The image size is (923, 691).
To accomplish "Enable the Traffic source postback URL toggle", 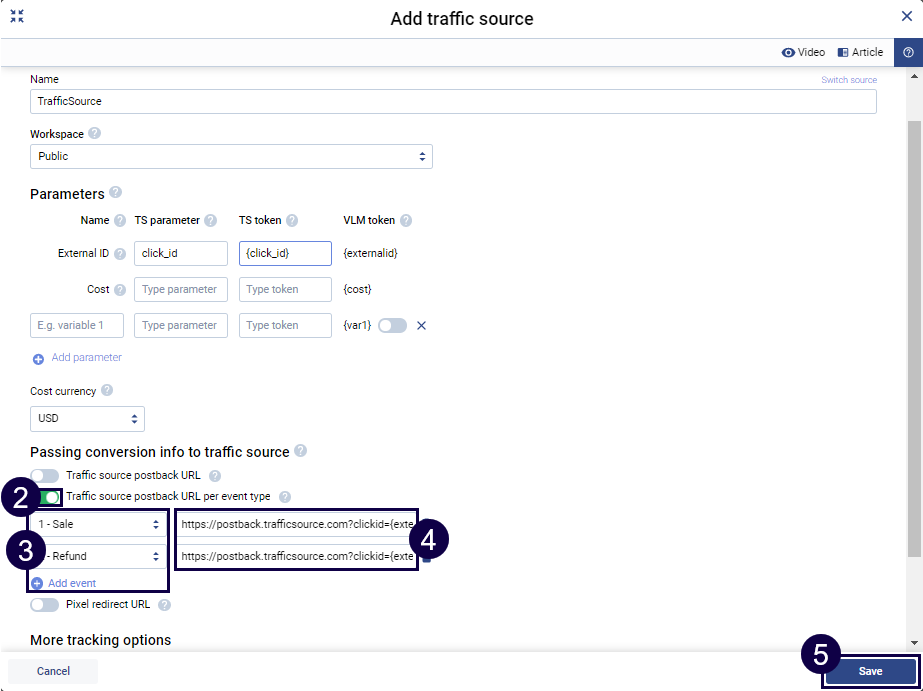I will 45,477.
